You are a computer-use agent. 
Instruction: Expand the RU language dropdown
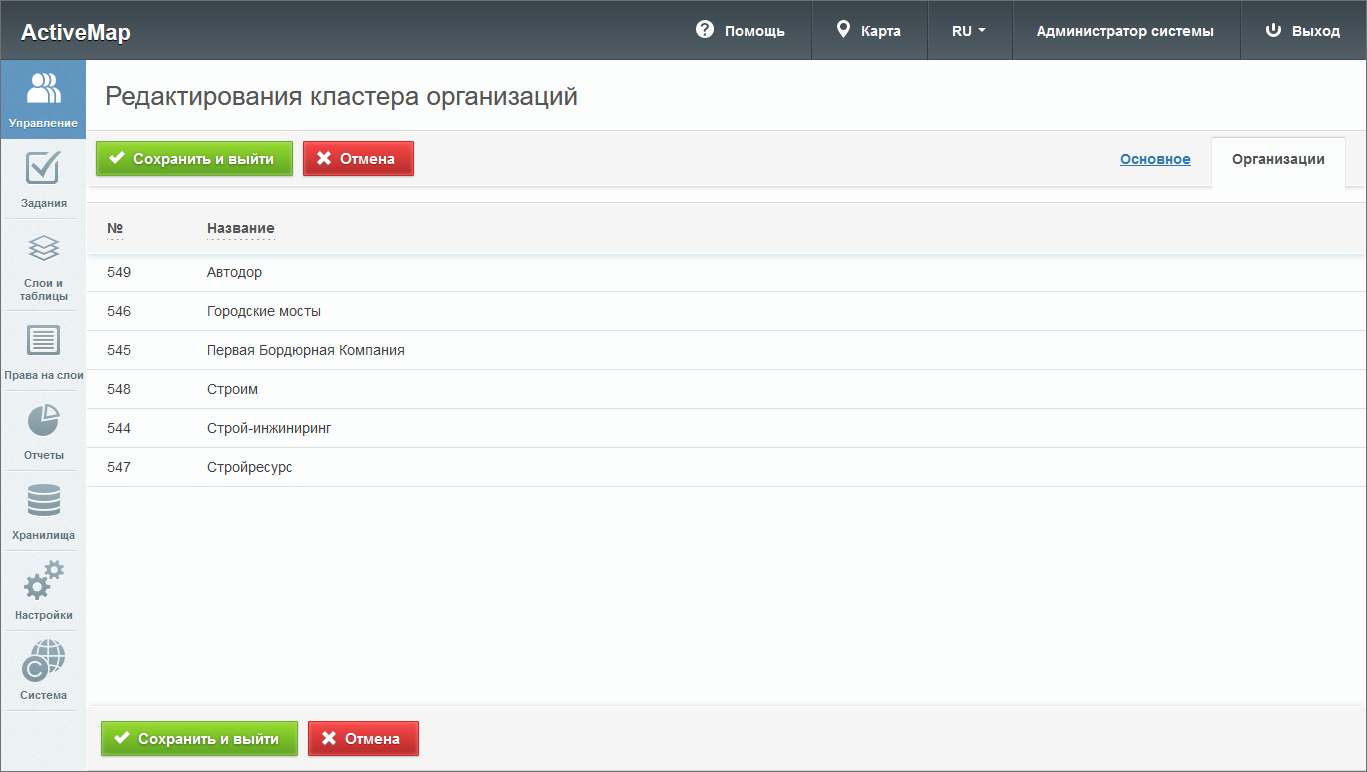click(x=968, y=31)
